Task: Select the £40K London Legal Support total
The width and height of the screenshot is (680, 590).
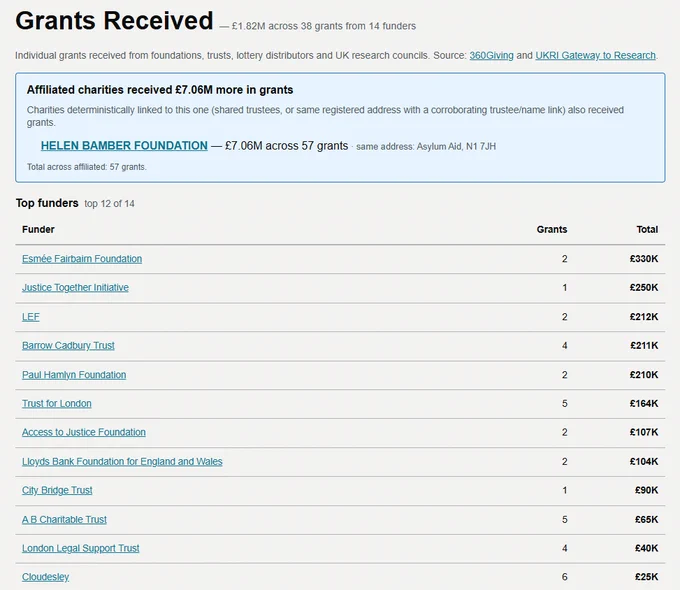Action: pos(647,548)
